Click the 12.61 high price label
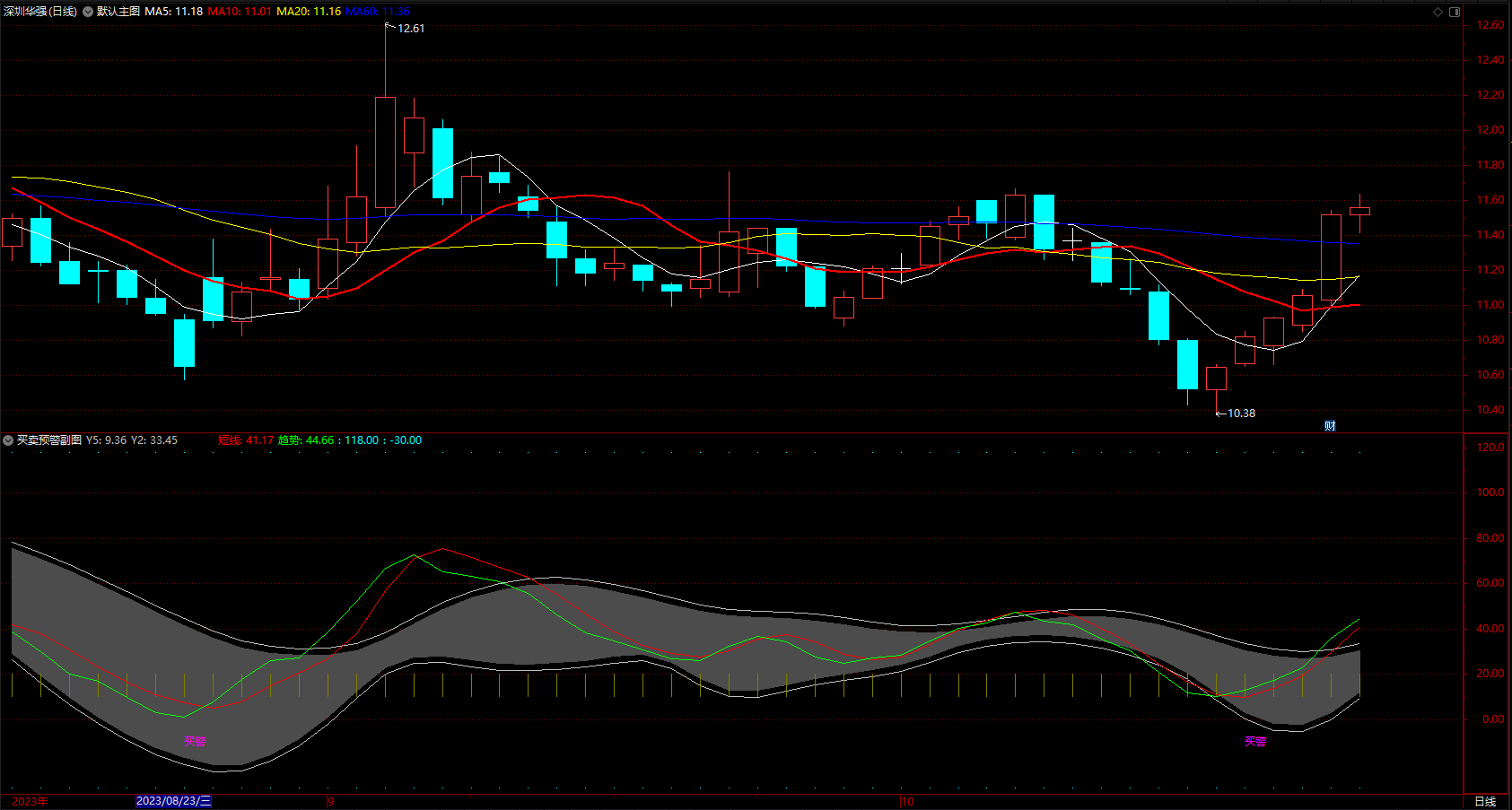1512x810 pixels. coord(411,29)
